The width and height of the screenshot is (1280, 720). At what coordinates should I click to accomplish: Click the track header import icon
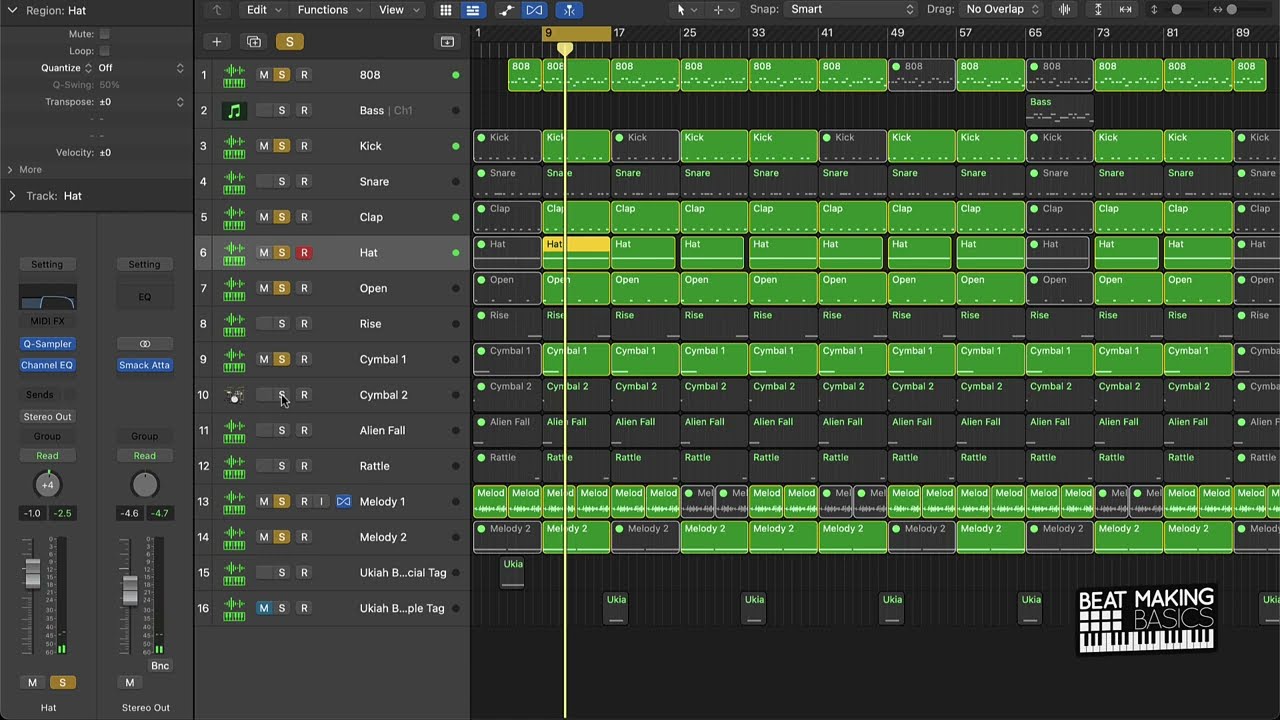(x=447, y=42)
